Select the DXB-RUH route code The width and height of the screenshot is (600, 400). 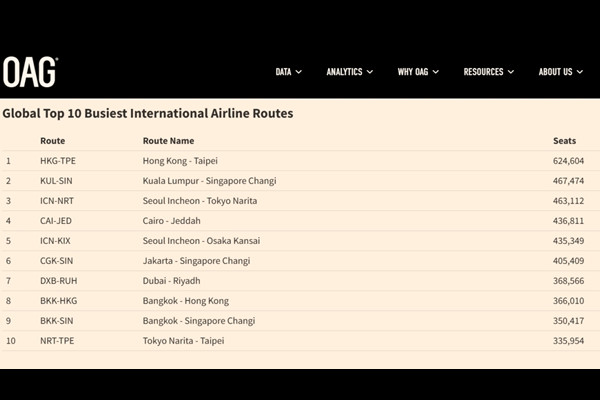(59, 281)
